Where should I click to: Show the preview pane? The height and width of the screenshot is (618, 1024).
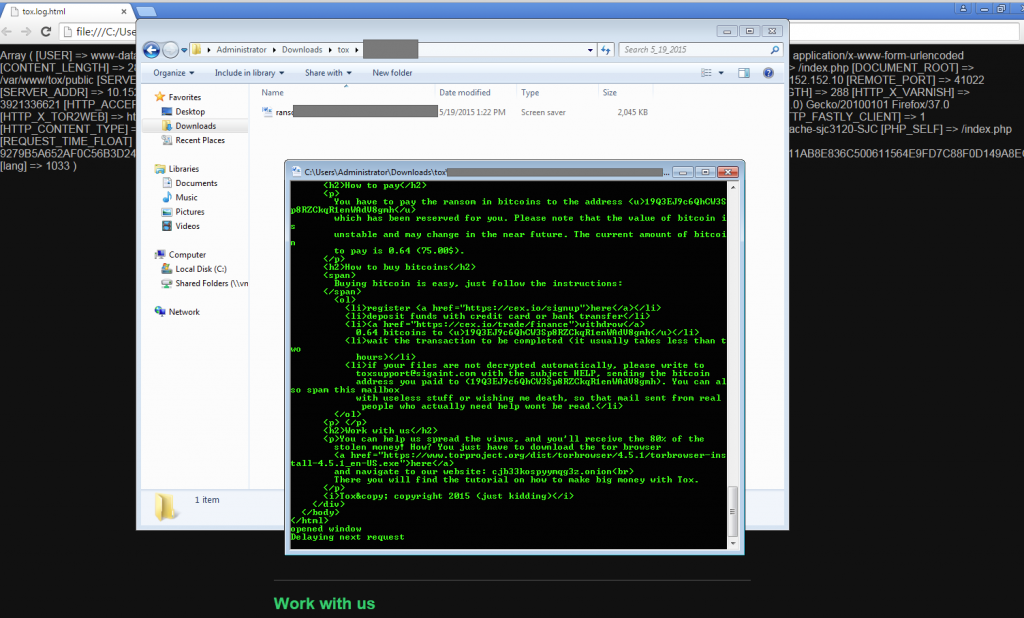point(742,72)
